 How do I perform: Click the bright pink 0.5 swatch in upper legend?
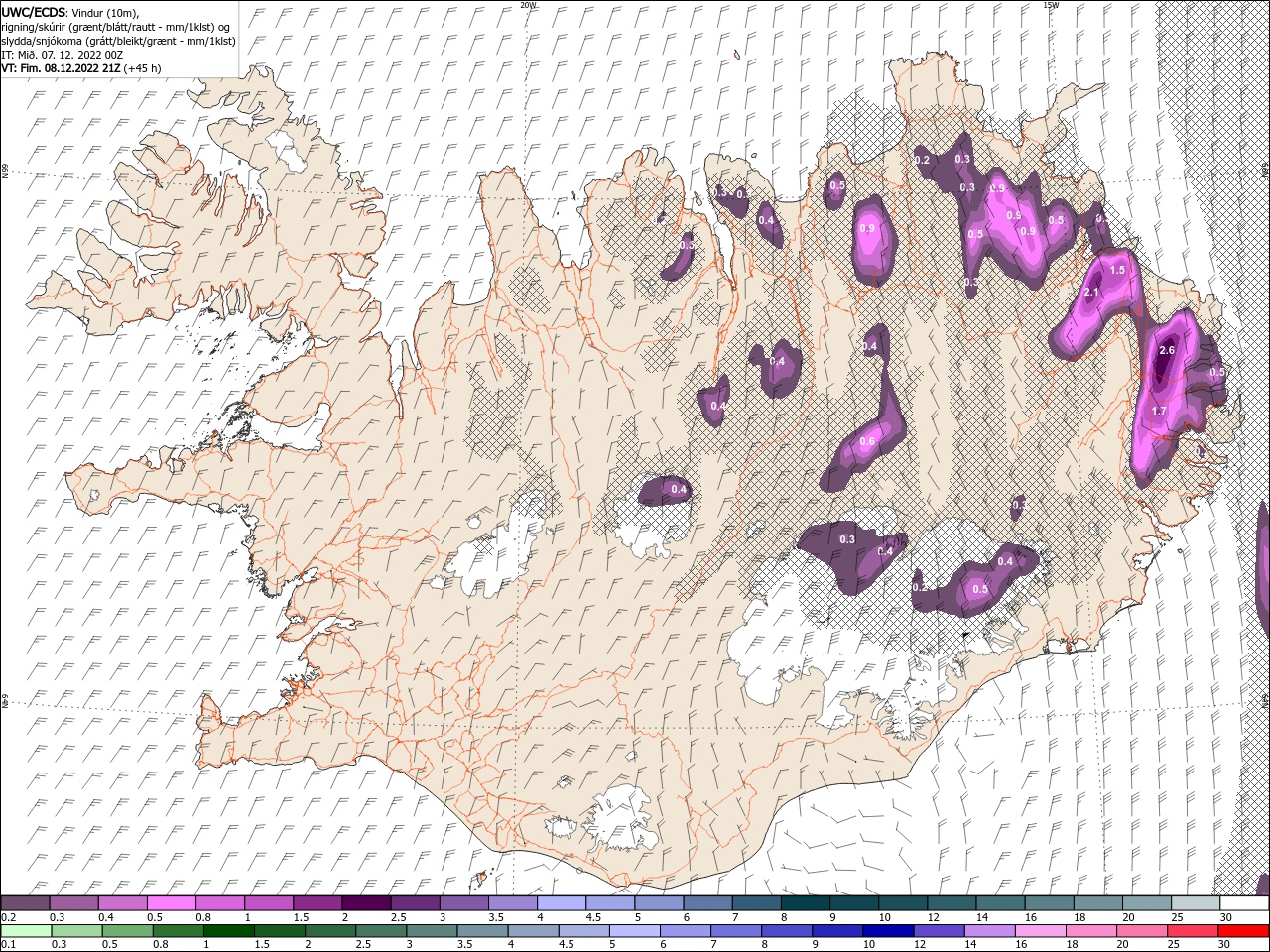pos(171,903)
